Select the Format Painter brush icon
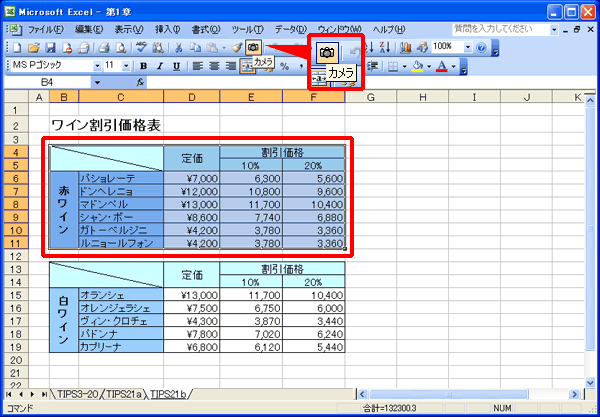 point(237,47)
